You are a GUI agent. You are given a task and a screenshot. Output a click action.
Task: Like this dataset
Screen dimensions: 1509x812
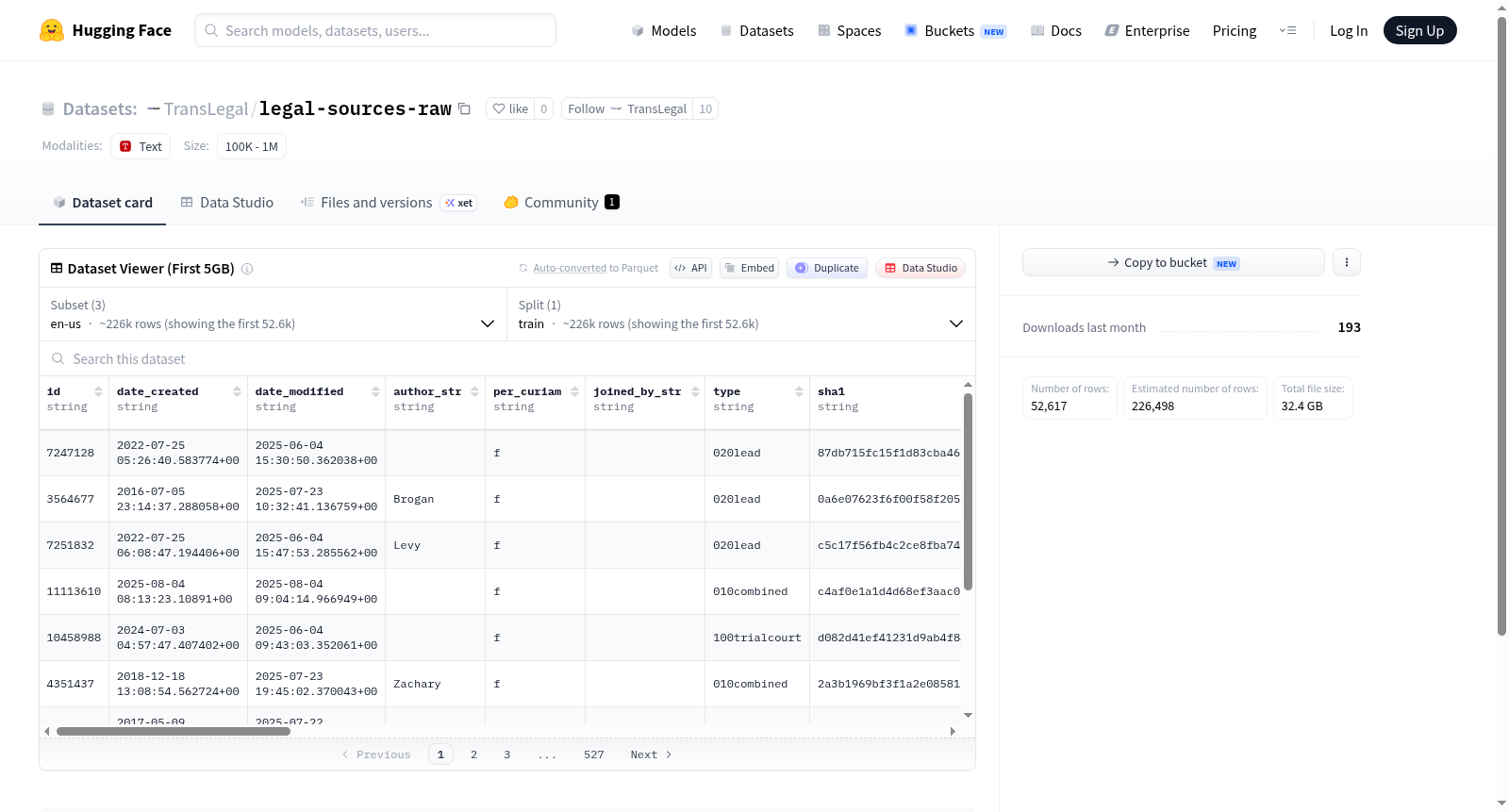(x=510, y=108)
